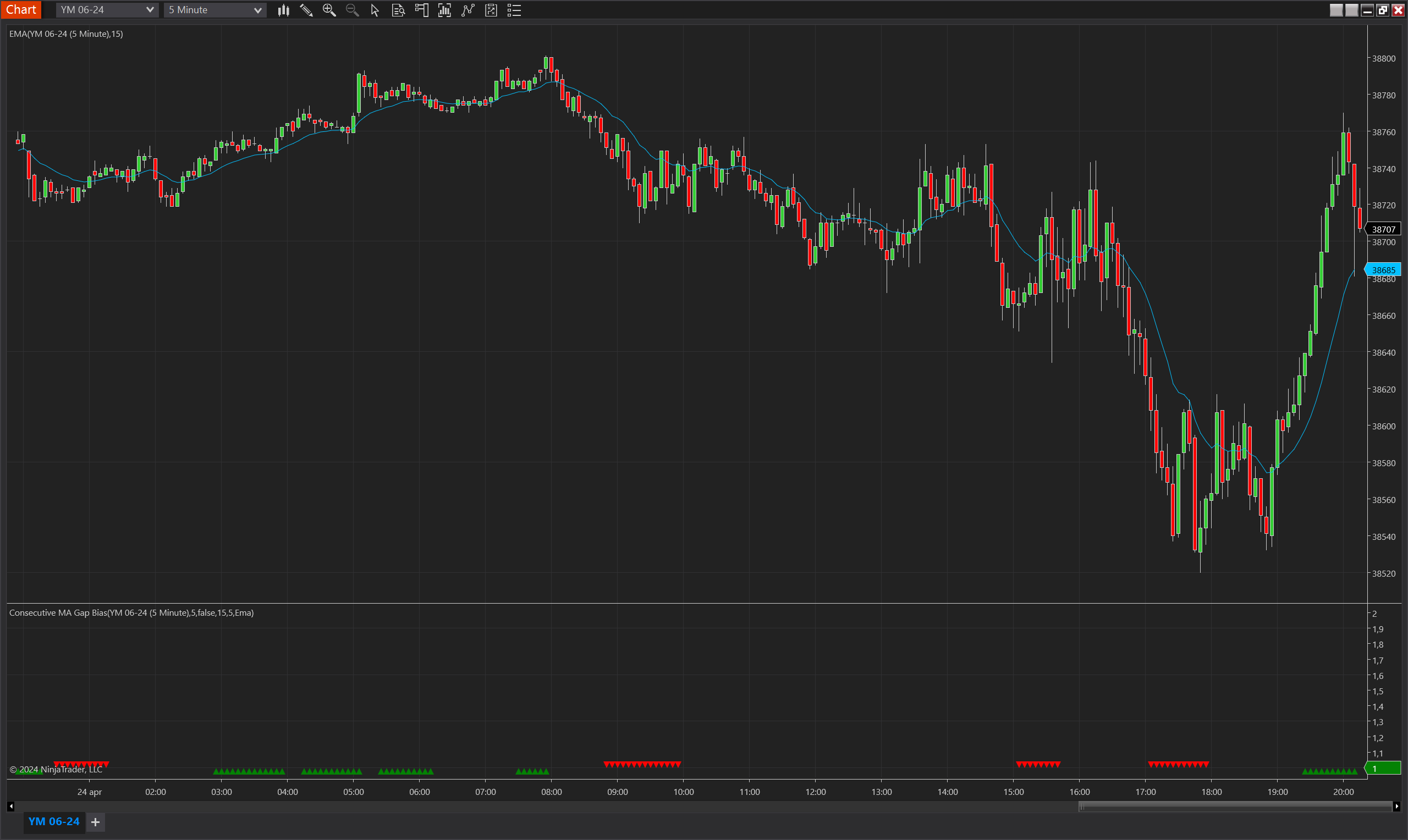
Task: Open the data series bars icon
Action: (x=444, y=10)
